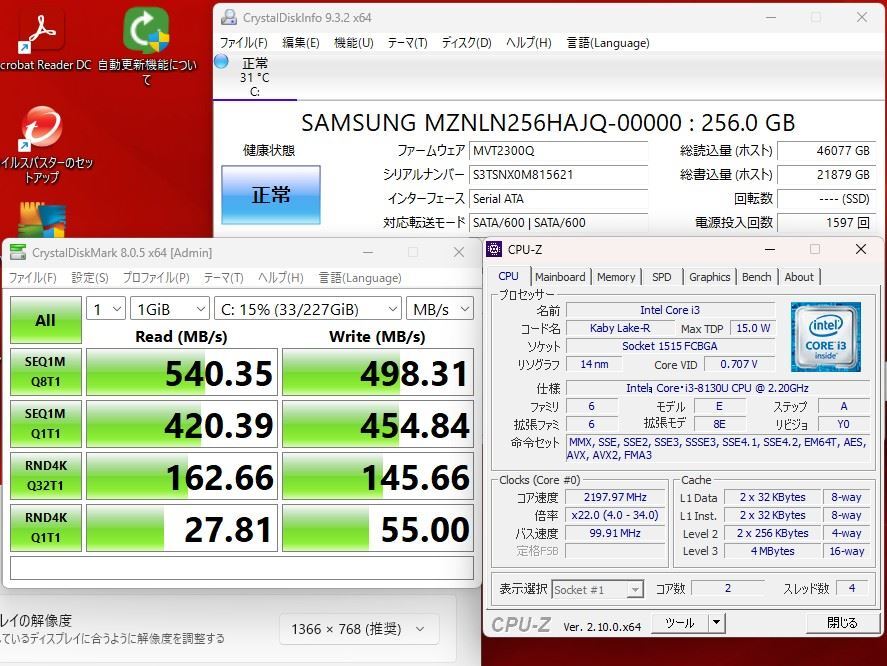Run the SEQ1M Q8T1 benchmark
Image resolution: width=887 pixels, height=666 pixels.
point(46,372)
